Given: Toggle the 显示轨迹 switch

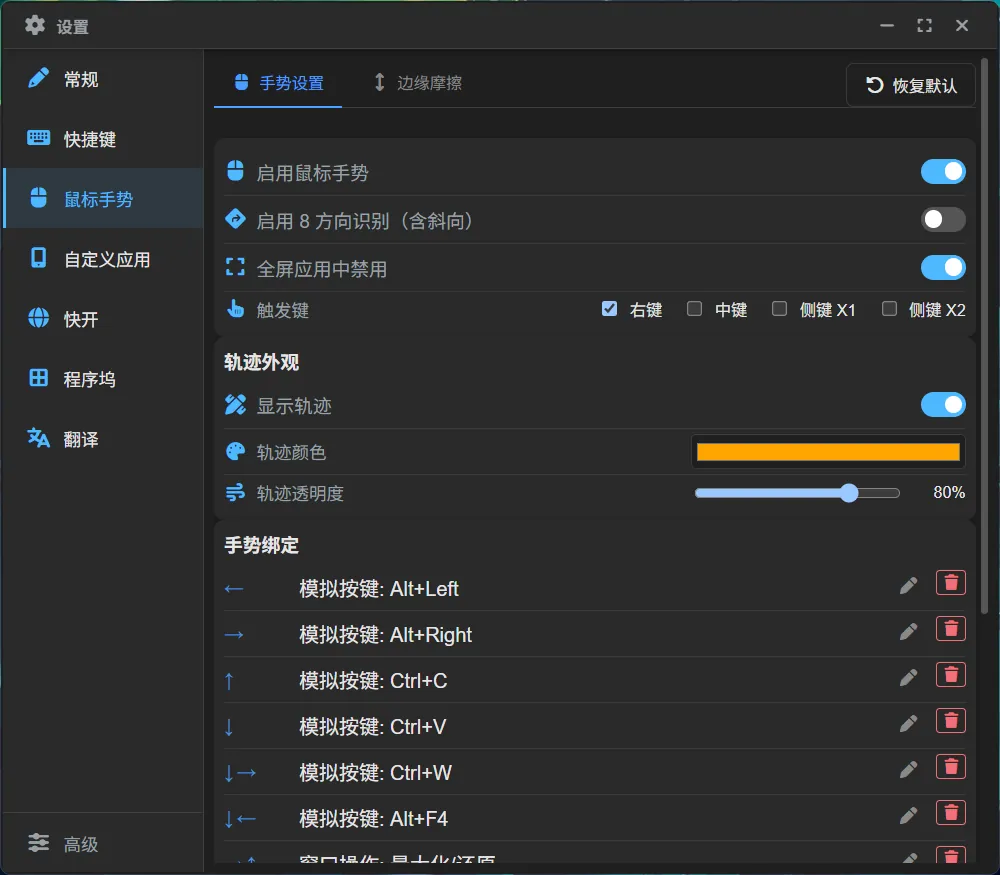Looking at the screenshot, I should click(943, 405).
